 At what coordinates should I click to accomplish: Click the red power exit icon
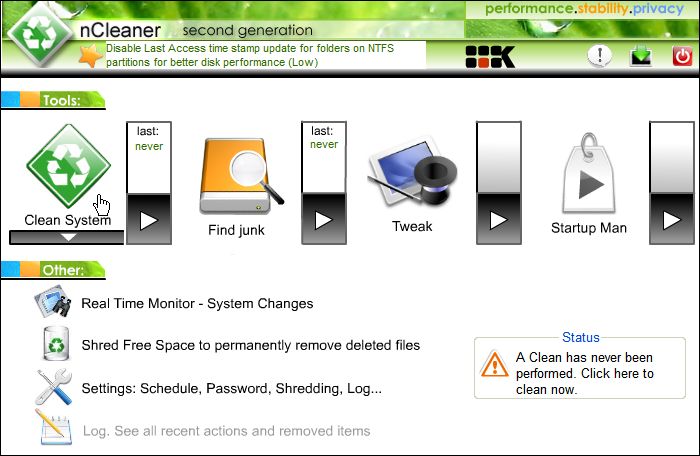(x=682, y=57)
